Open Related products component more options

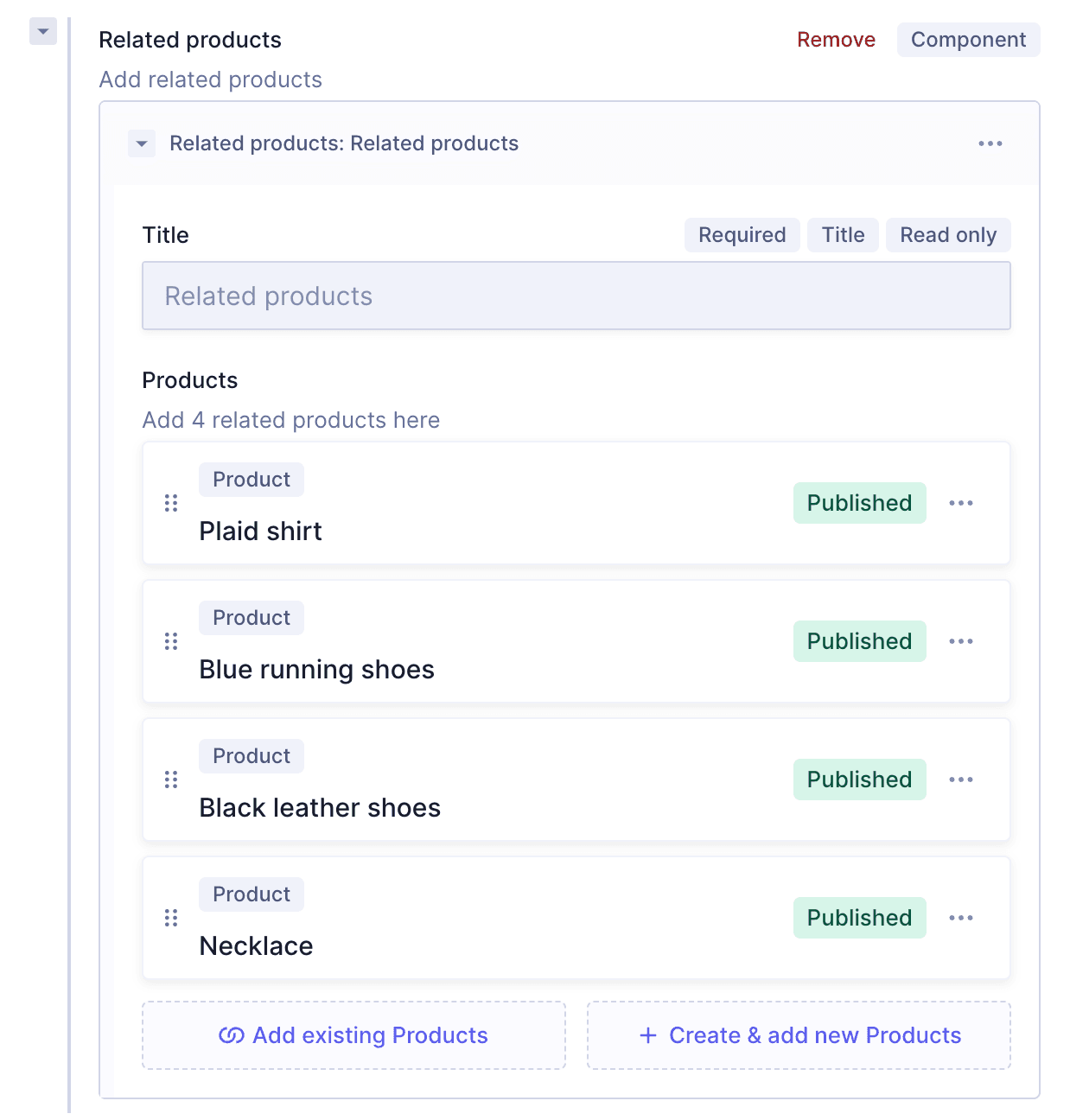coord(990,143)
